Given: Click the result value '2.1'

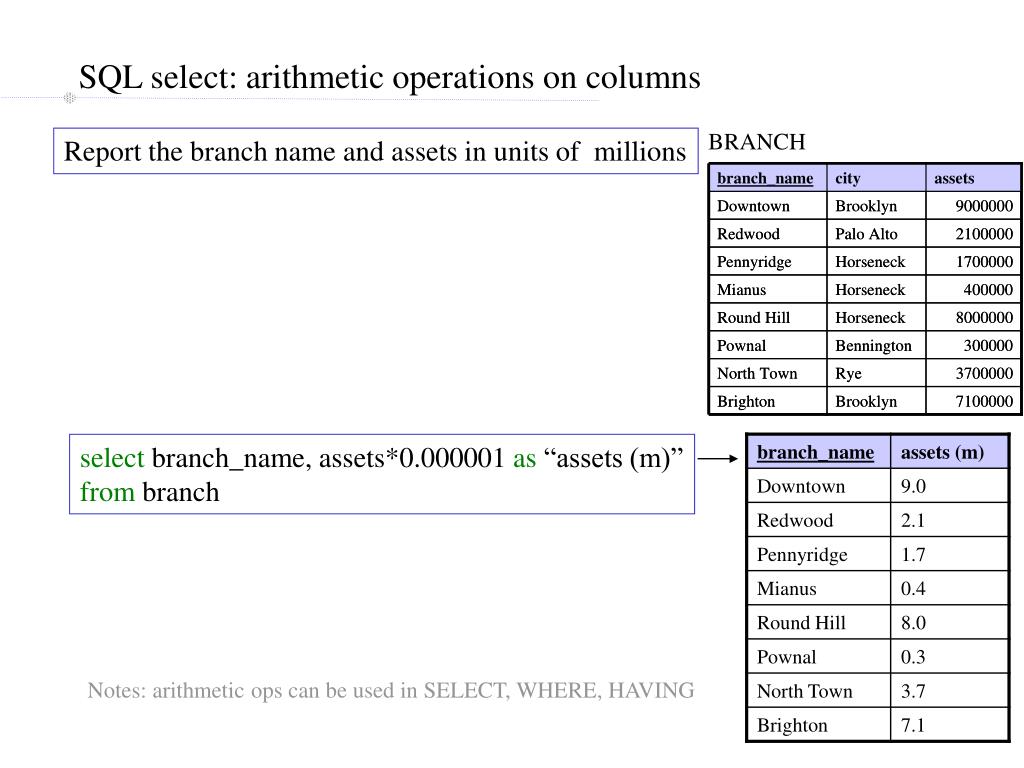Looking at the screenshot, I should click(x=912, y=520).
